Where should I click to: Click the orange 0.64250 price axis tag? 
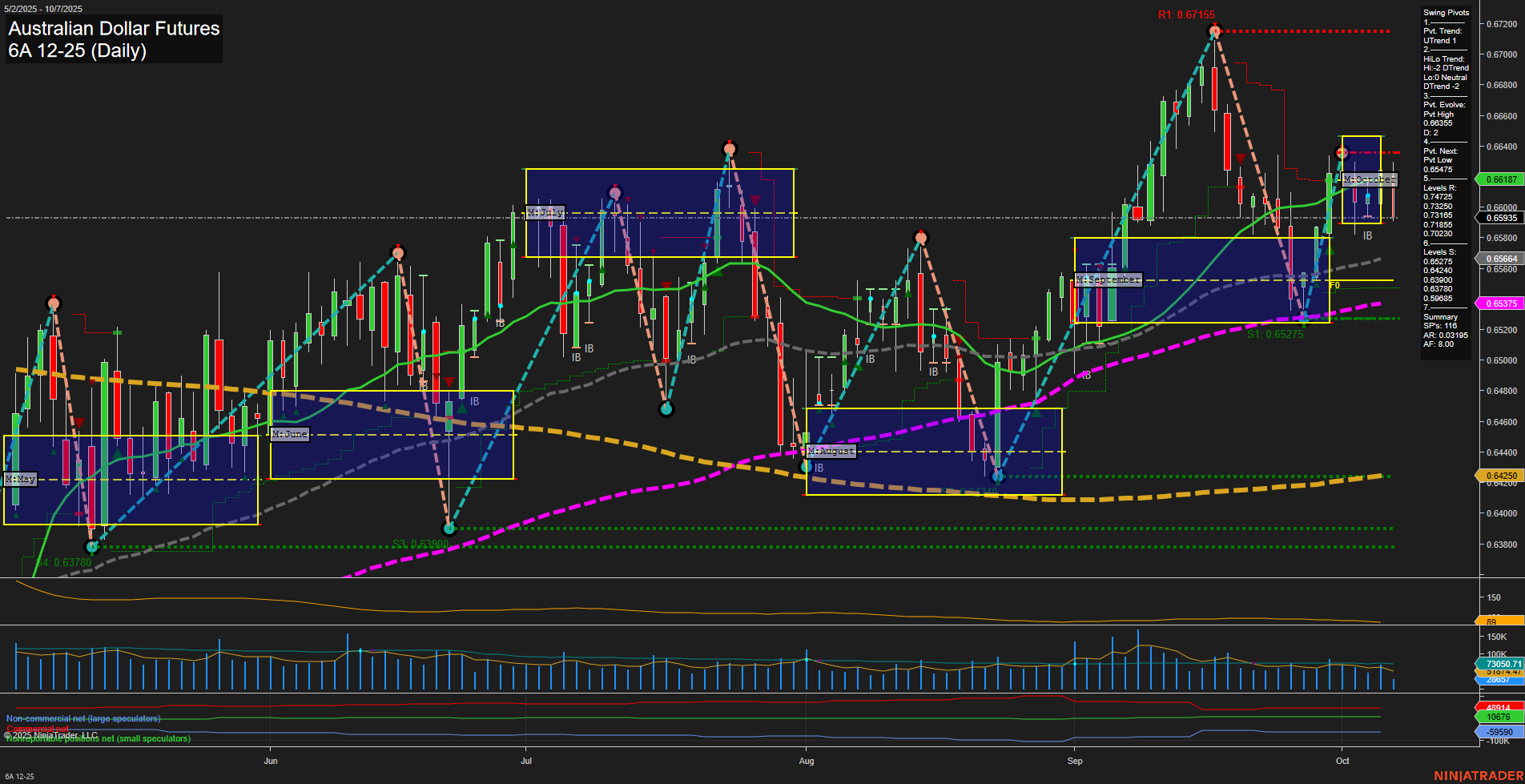tap(1499, 476)
